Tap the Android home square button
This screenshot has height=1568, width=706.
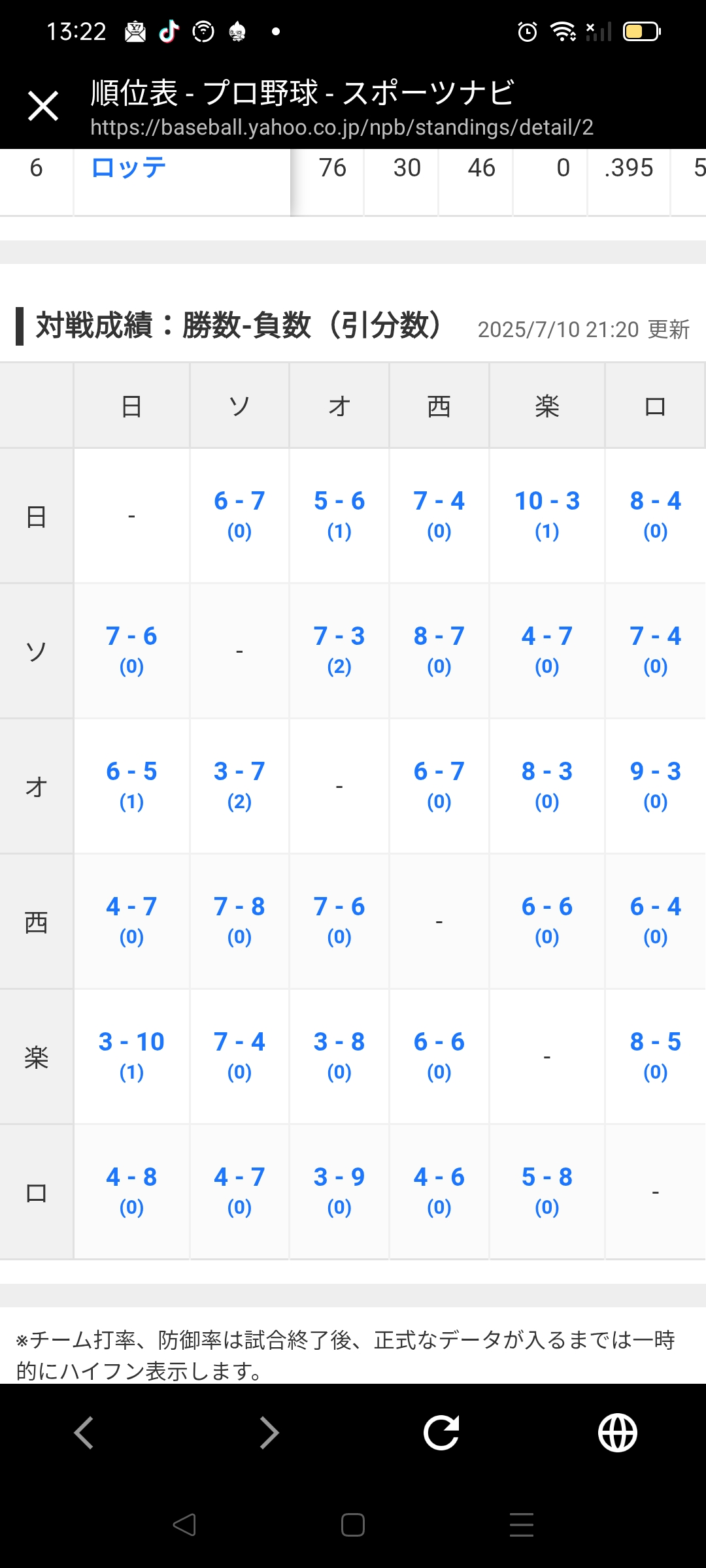[x=353, y=1525]
